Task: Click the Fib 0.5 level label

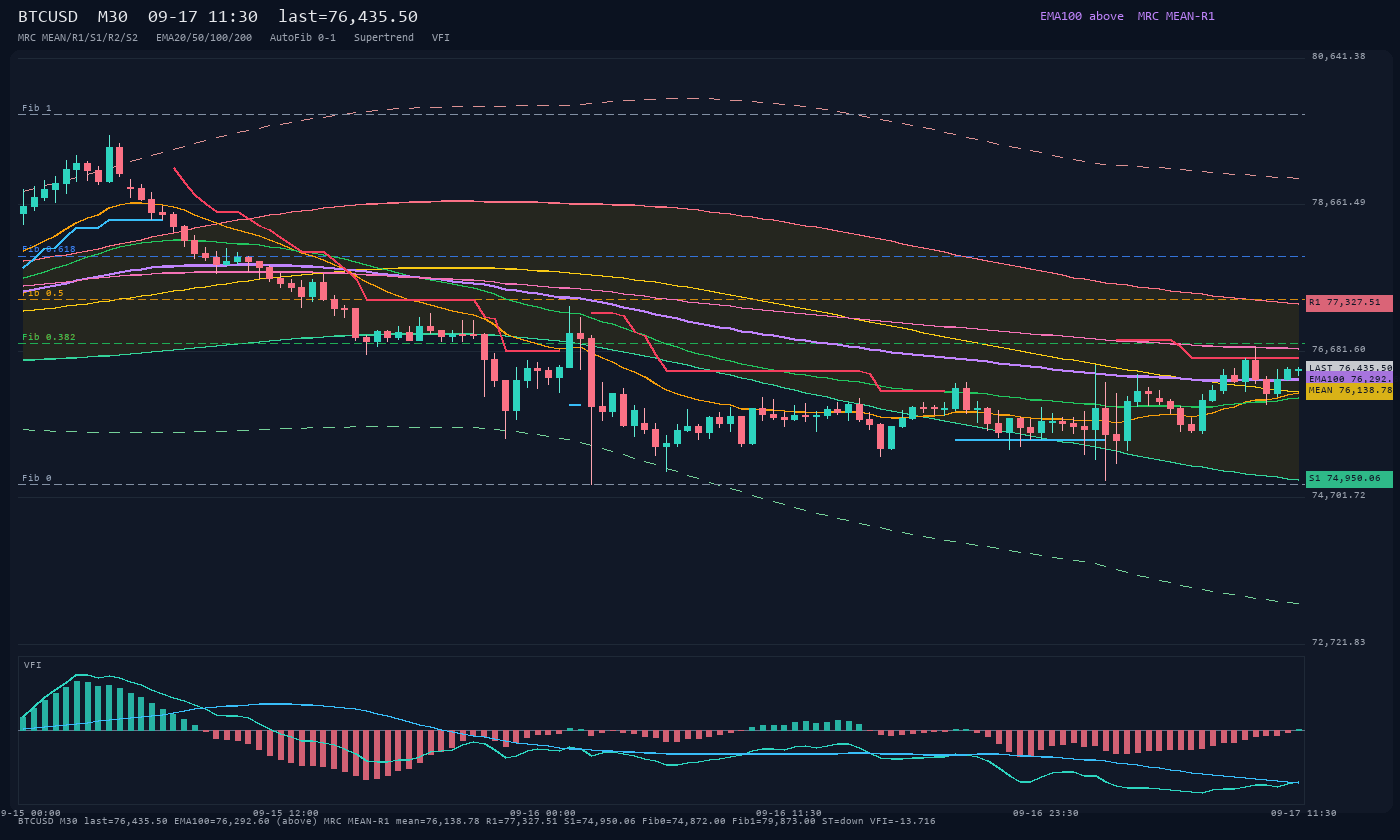Action: pos(43,293)
